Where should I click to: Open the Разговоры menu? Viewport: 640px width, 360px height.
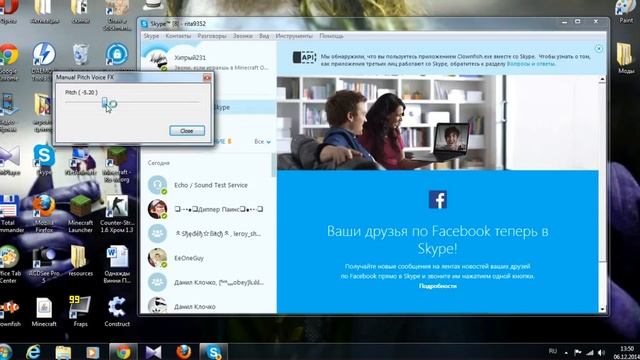point(212,36)
